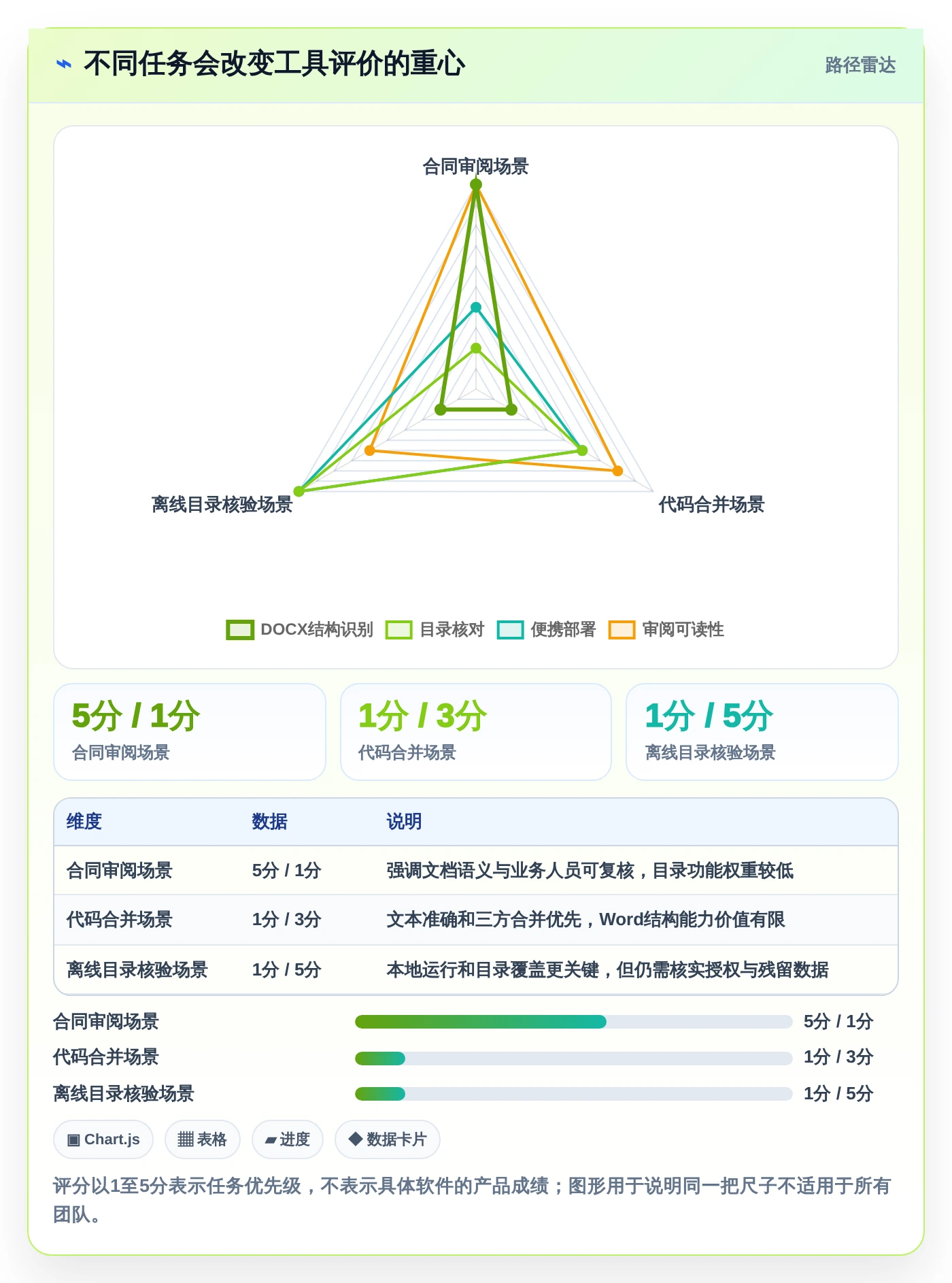Select the 数据卡片 tag chip
Screen dimensions: 952x1283
point(388,1139)
